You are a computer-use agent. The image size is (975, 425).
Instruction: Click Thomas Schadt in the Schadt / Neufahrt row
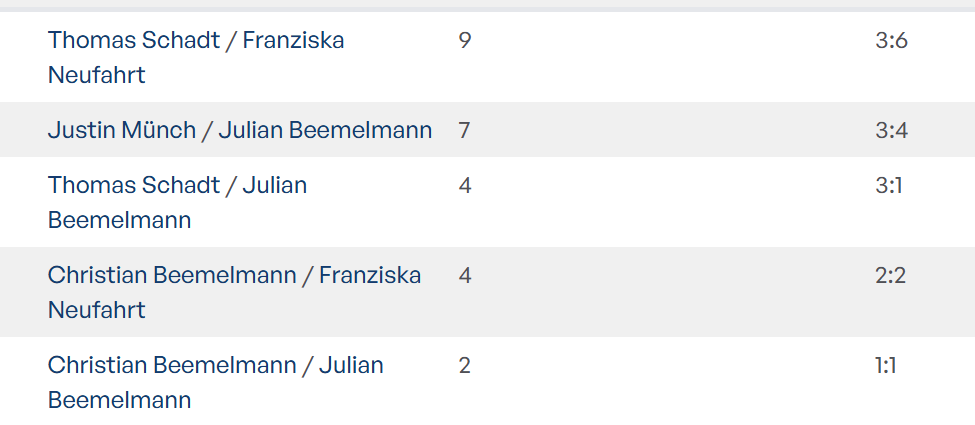133,41
